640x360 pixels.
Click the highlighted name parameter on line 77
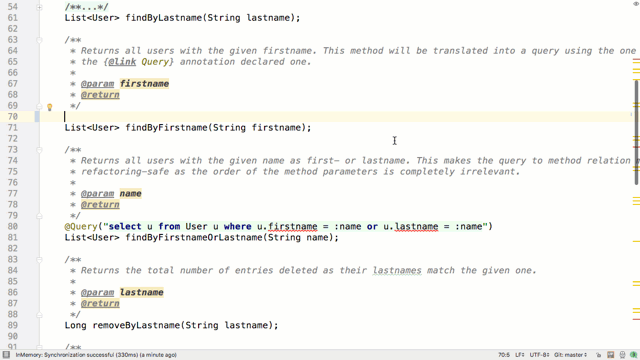pos(130,193)
